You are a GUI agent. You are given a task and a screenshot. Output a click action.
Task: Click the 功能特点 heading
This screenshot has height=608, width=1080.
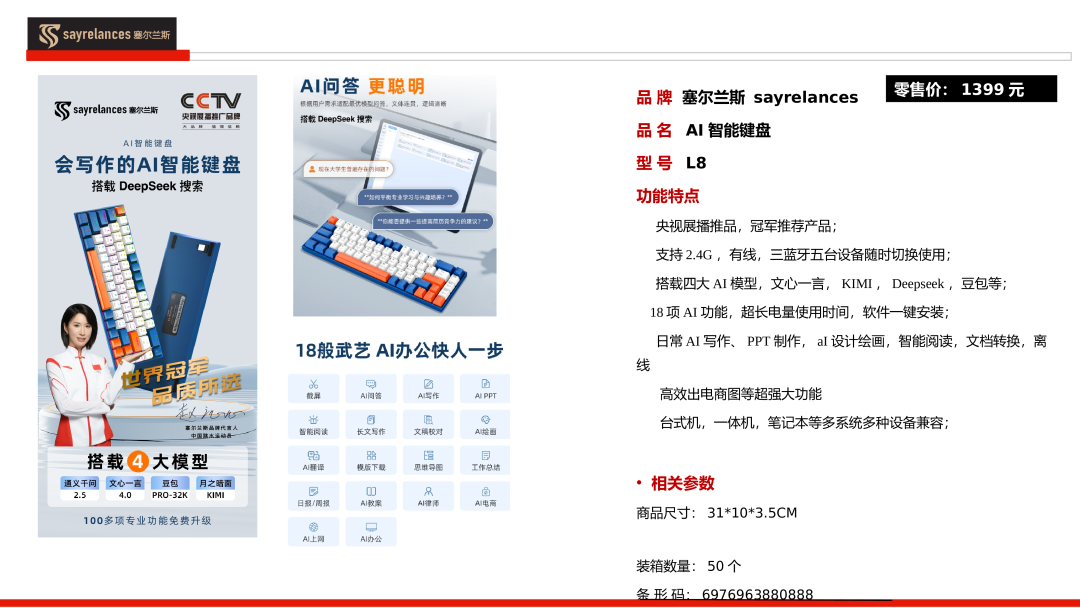(667, 196)
